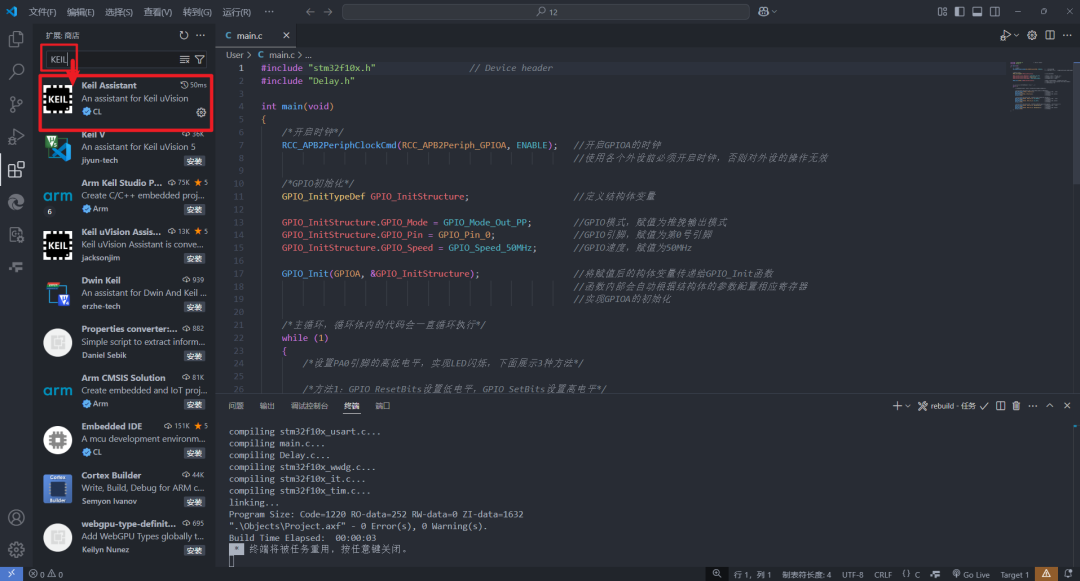Viewport: 1080px width, 581px height.
Task: Open the Accounts icon in activity bar
Action: (16, 518)
